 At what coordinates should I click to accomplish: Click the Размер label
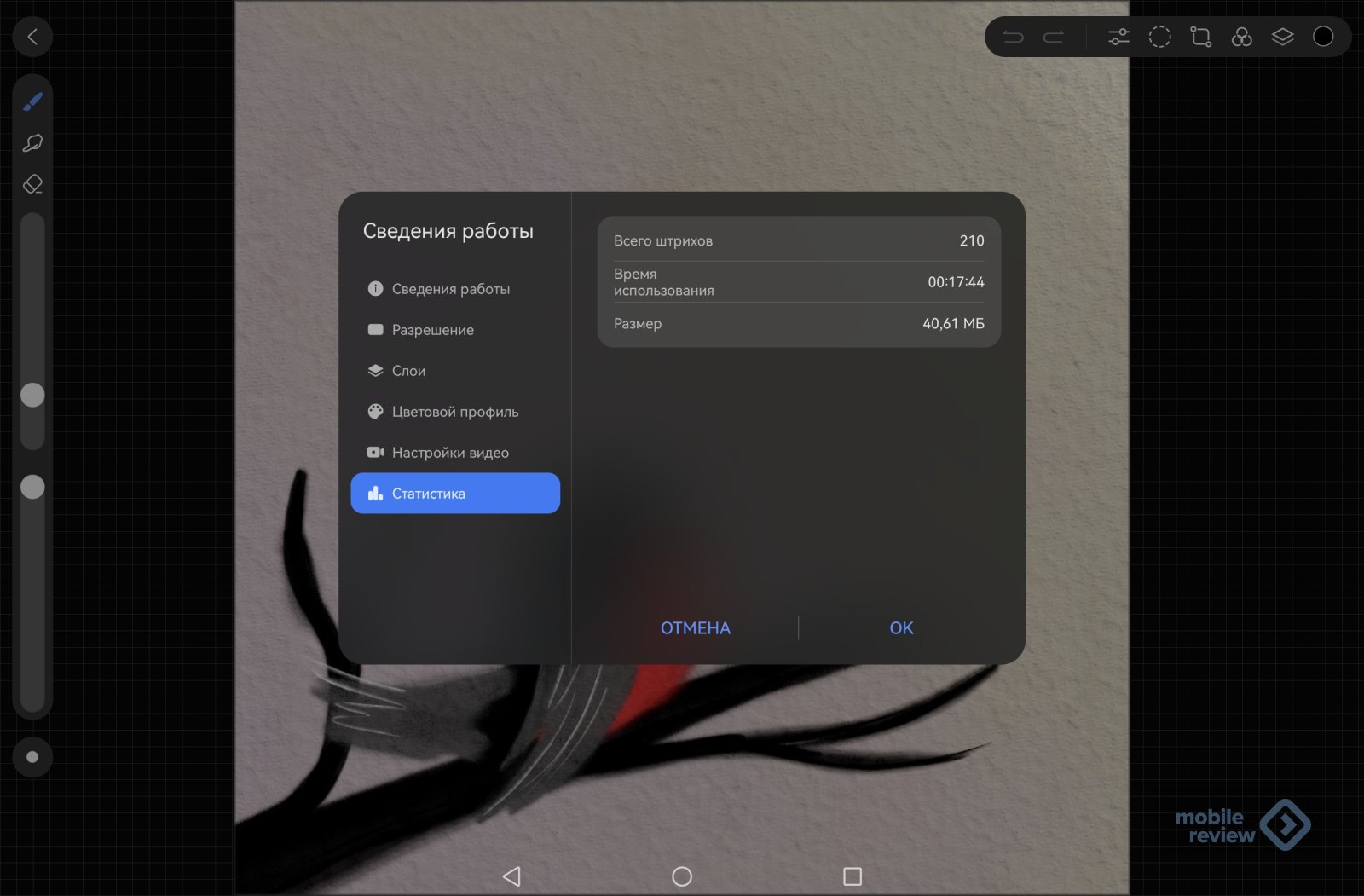[x=638, y=324]
